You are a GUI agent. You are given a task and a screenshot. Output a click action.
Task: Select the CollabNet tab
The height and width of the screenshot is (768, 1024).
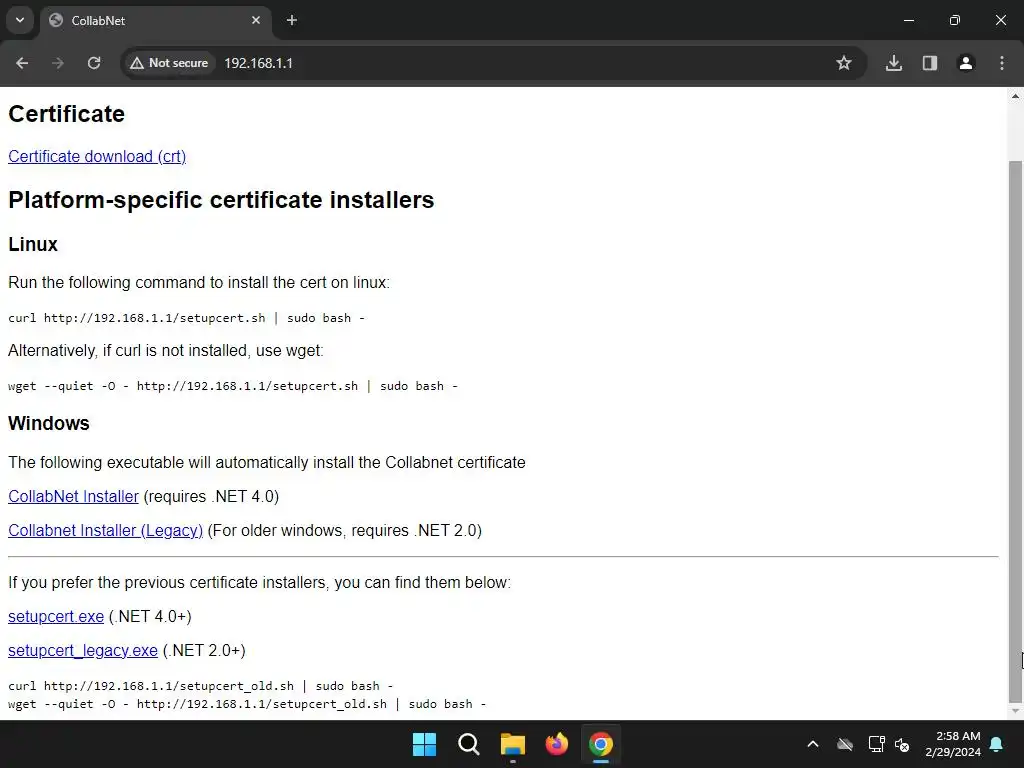coord(156,21)
